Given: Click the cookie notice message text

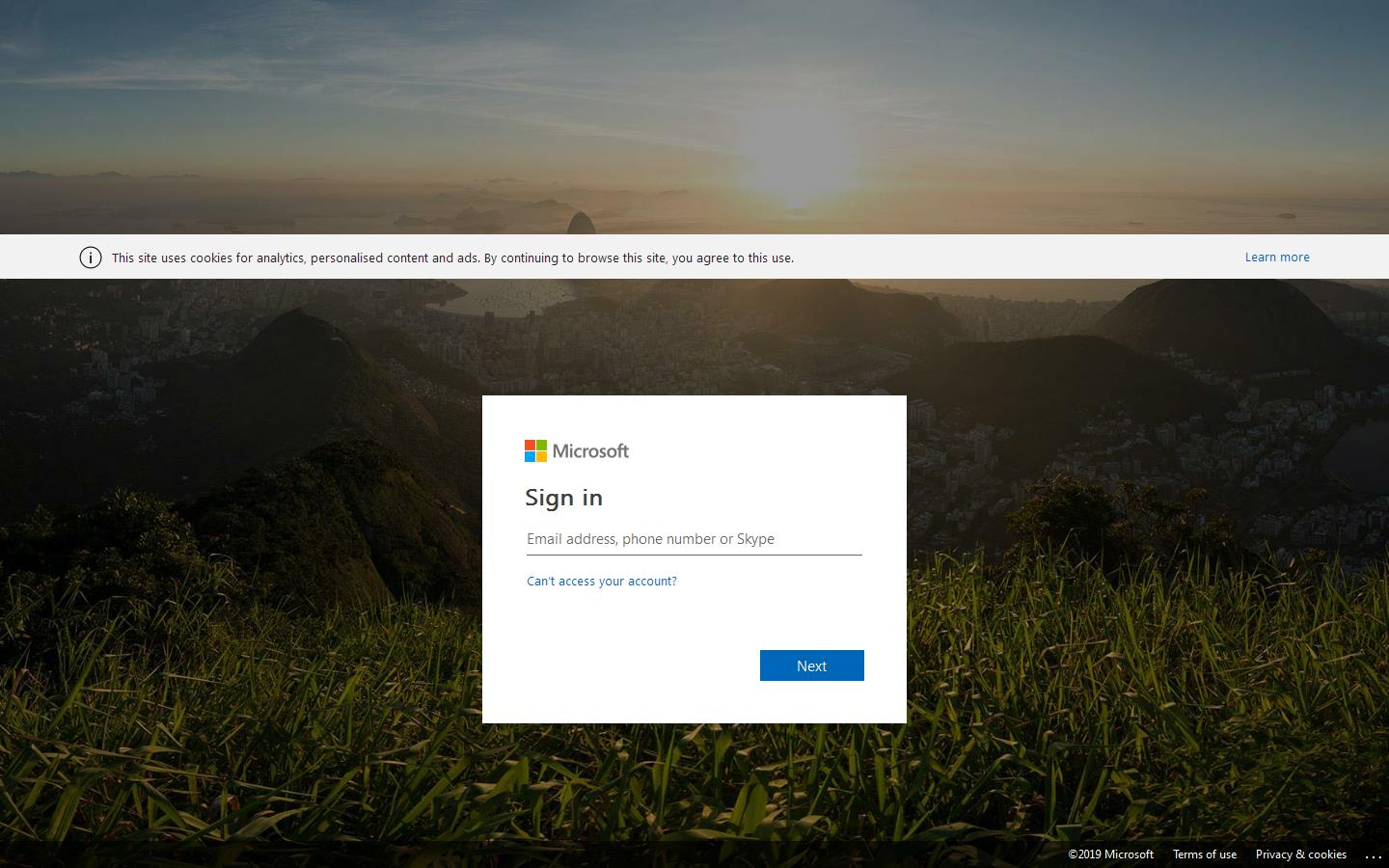Looking at the screenshot, I should [452, 258].
